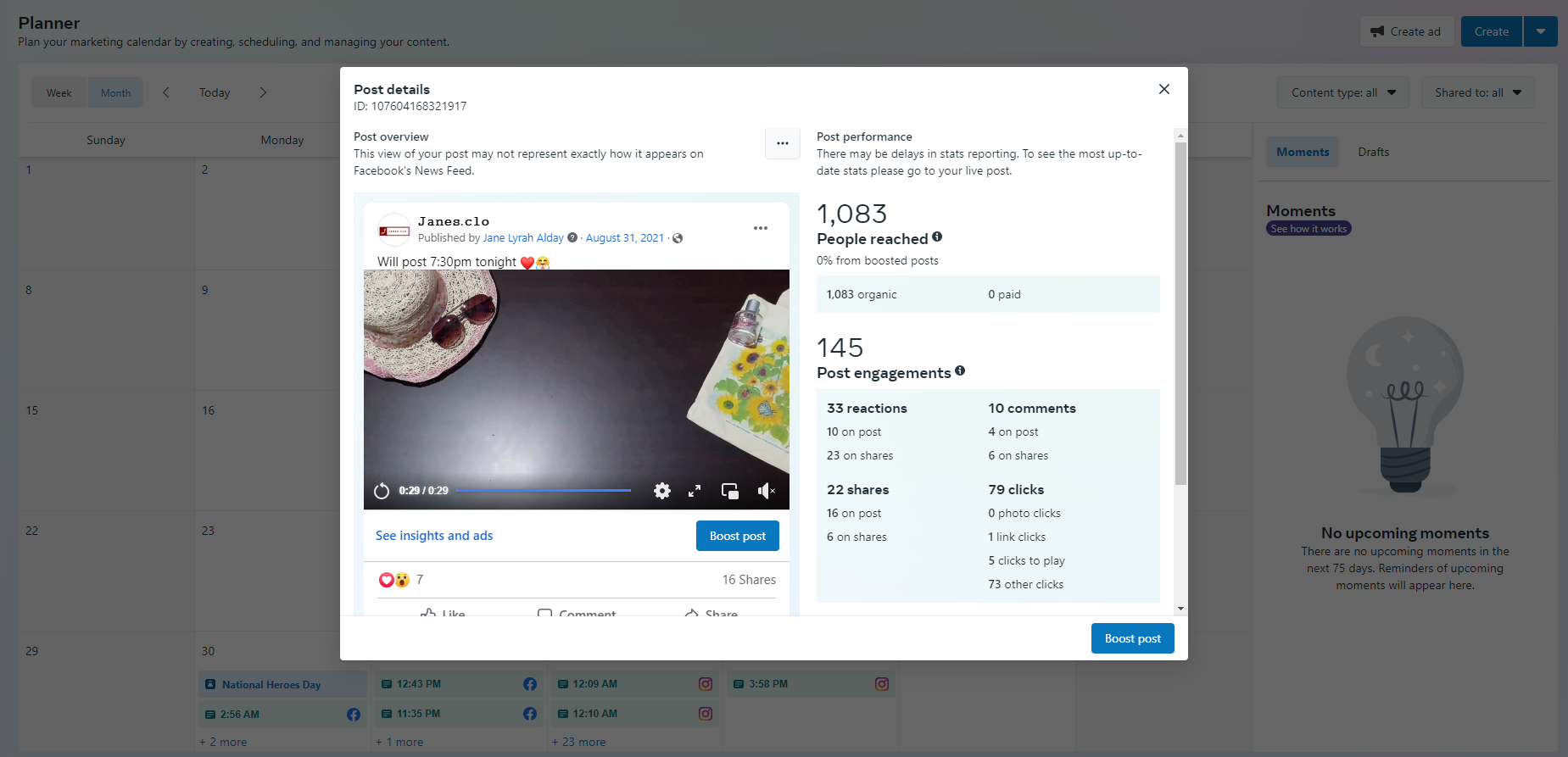Viewport: 1568px width, 757px height.
Task: Click the "79 clicks" stat
Action: tap(1016, 490)
